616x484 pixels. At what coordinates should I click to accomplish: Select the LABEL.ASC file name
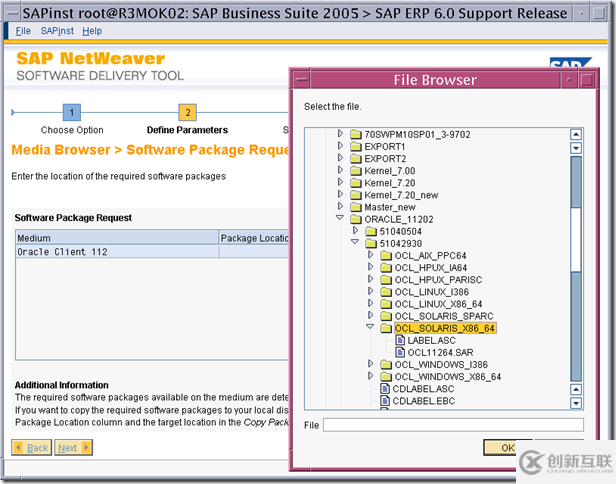[431, 341]
